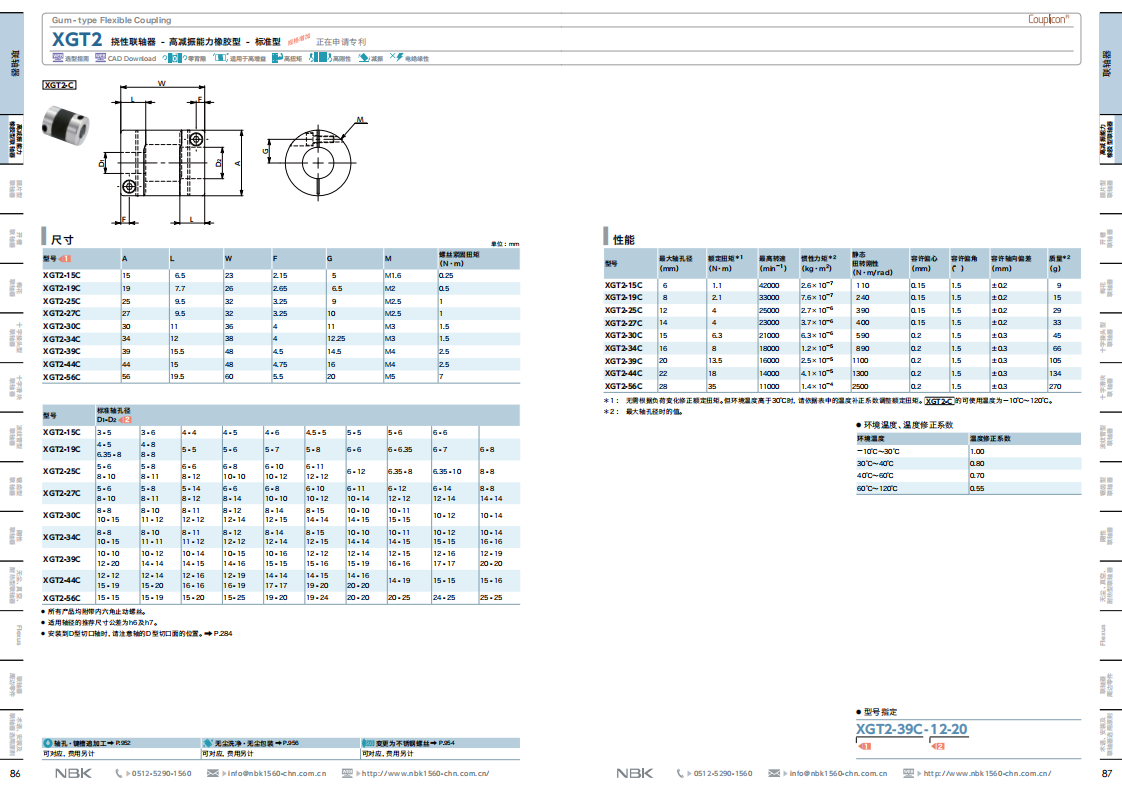
Task: Click the Couplicon brand logo
Action: 1048,19
